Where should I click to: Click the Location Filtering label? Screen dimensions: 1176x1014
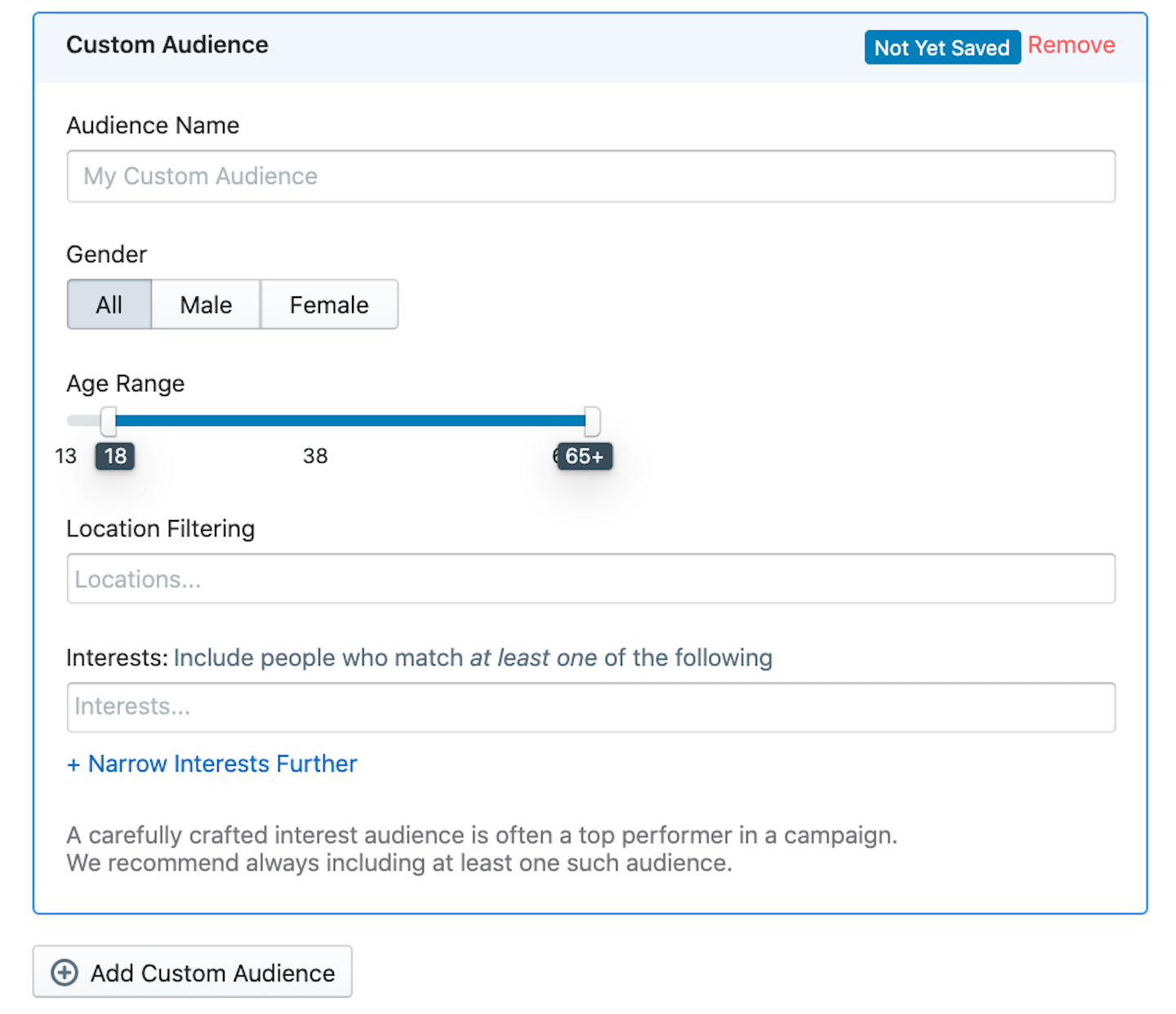coord(161,529)
